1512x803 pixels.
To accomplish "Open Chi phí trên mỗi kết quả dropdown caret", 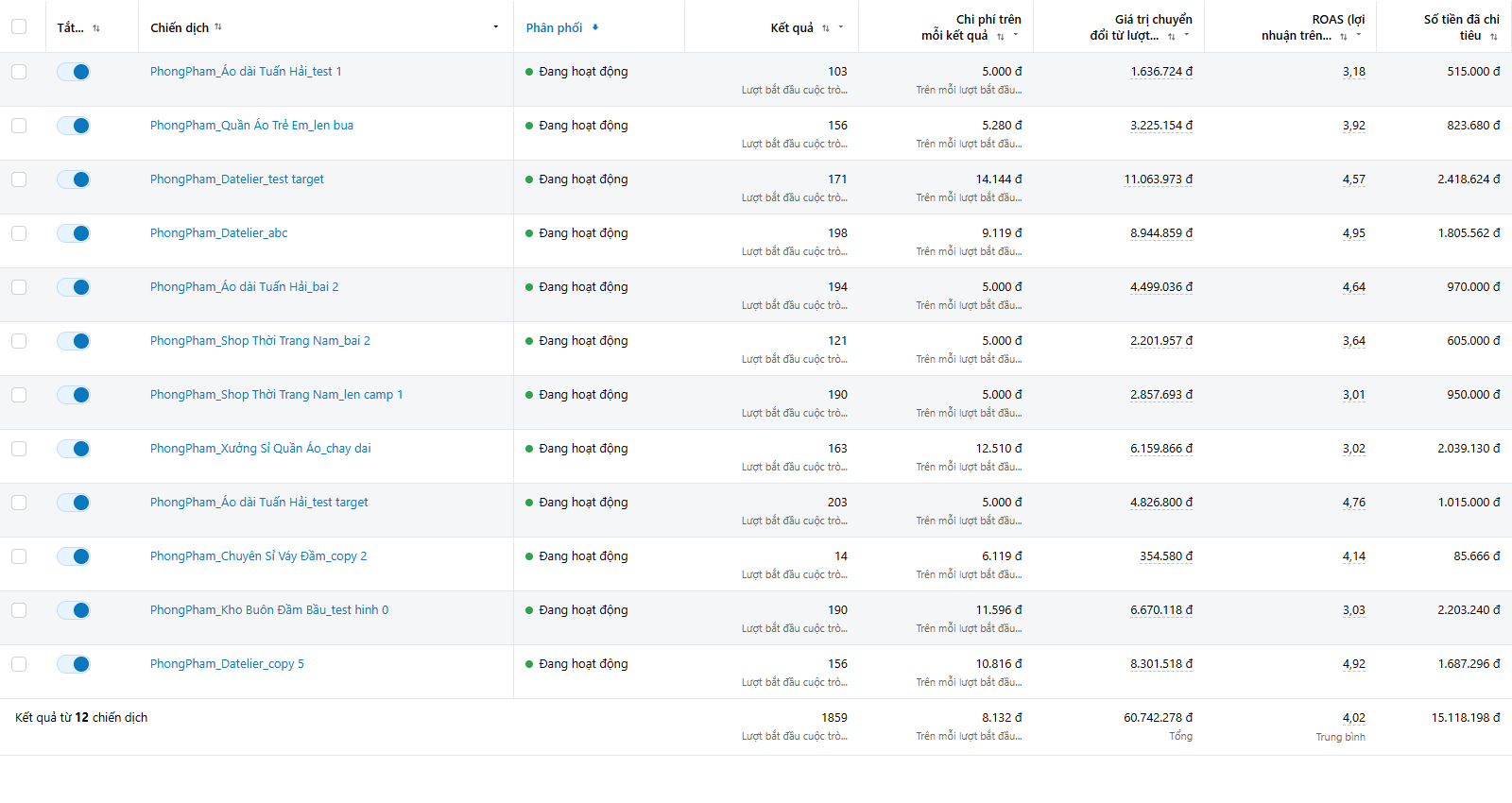I will 1016,35.
